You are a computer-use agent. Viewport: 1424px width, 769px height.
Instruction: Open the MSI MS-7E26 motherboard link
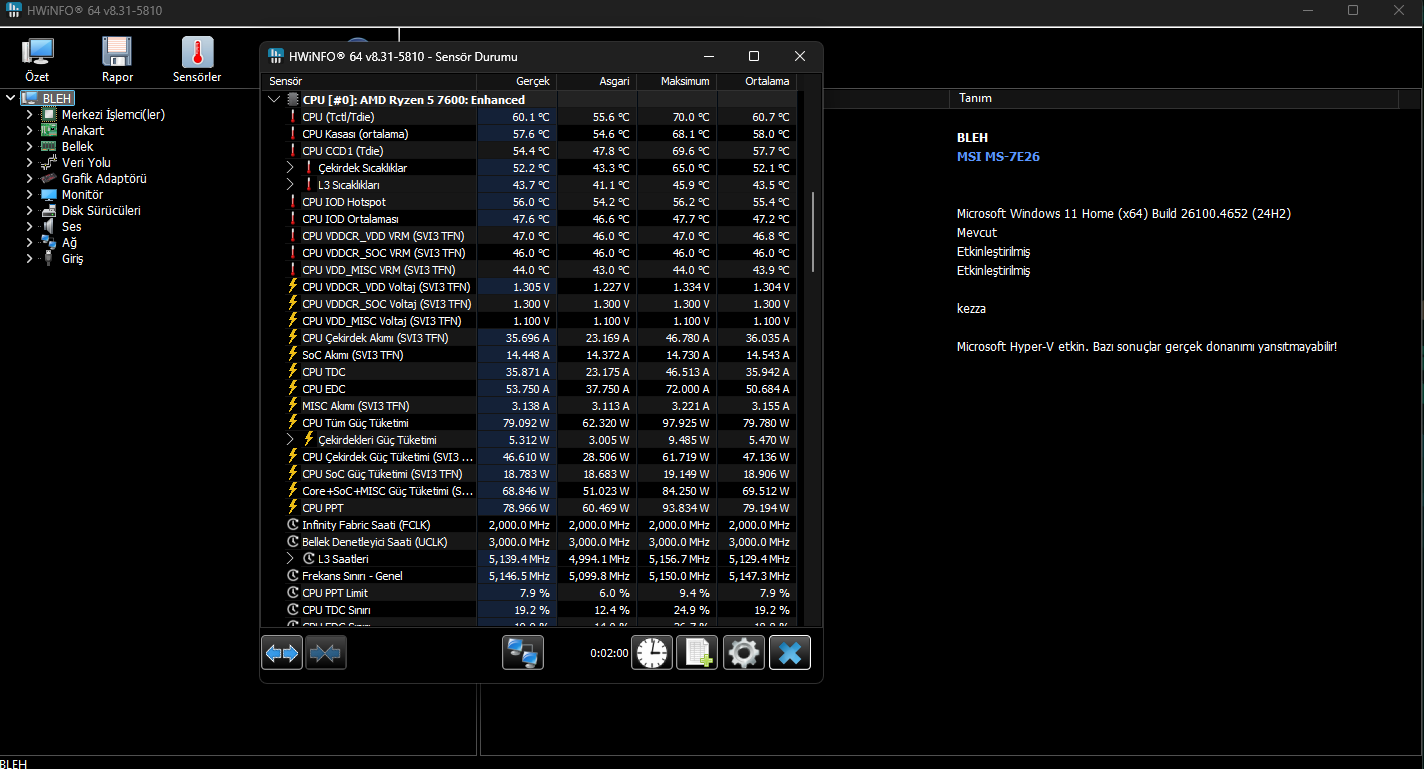click(998, 156)
